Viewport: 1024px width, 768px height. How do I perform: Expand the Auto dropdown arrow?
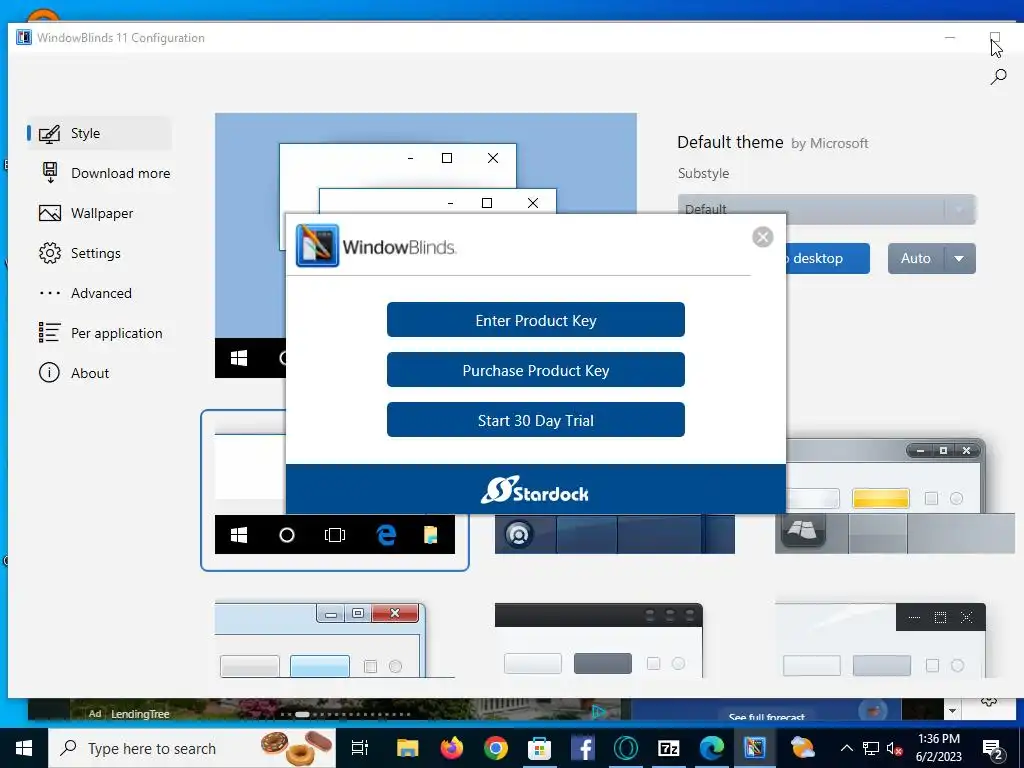tap(959, 259)
